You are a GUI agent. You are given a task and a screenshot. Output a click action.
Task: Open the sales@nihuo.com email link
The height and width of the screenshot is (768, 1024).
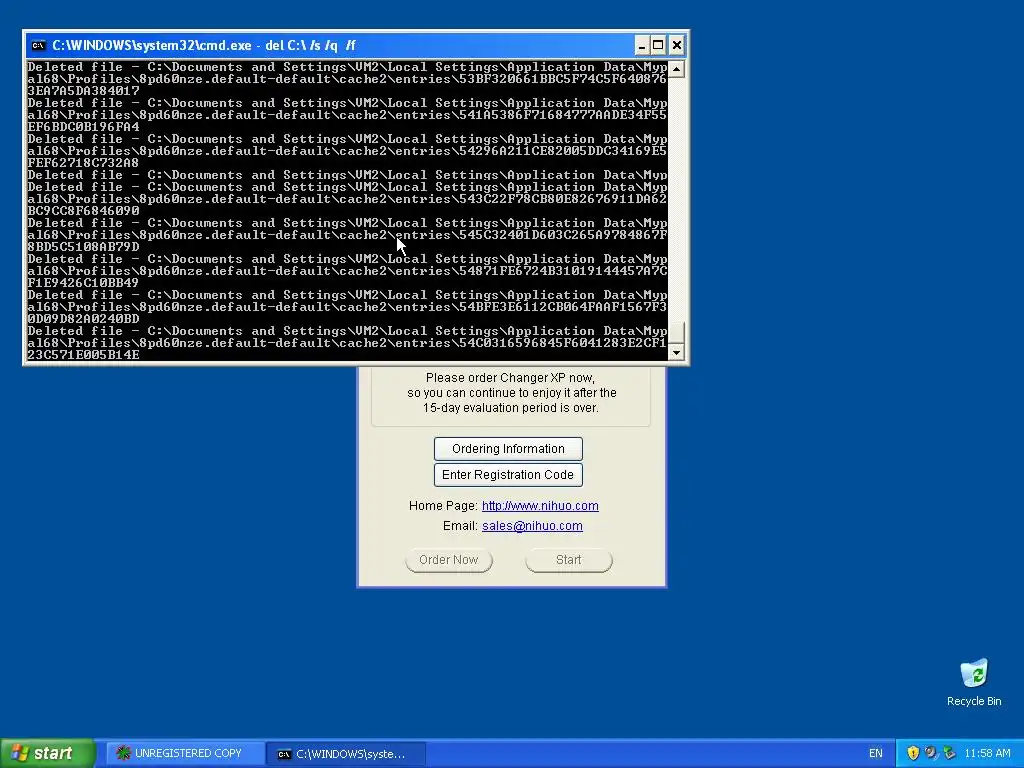tap(532, 526)
